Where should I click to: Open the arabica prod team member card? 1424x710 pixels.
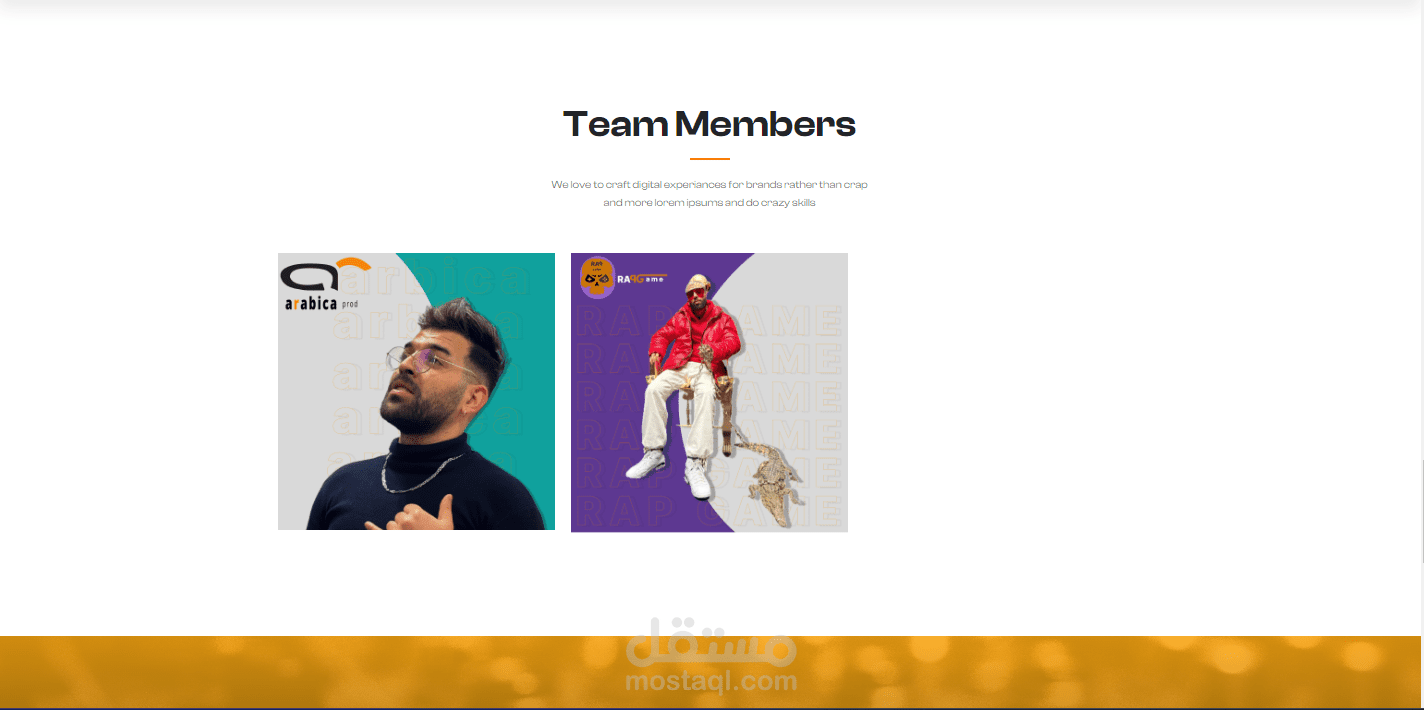416,391
